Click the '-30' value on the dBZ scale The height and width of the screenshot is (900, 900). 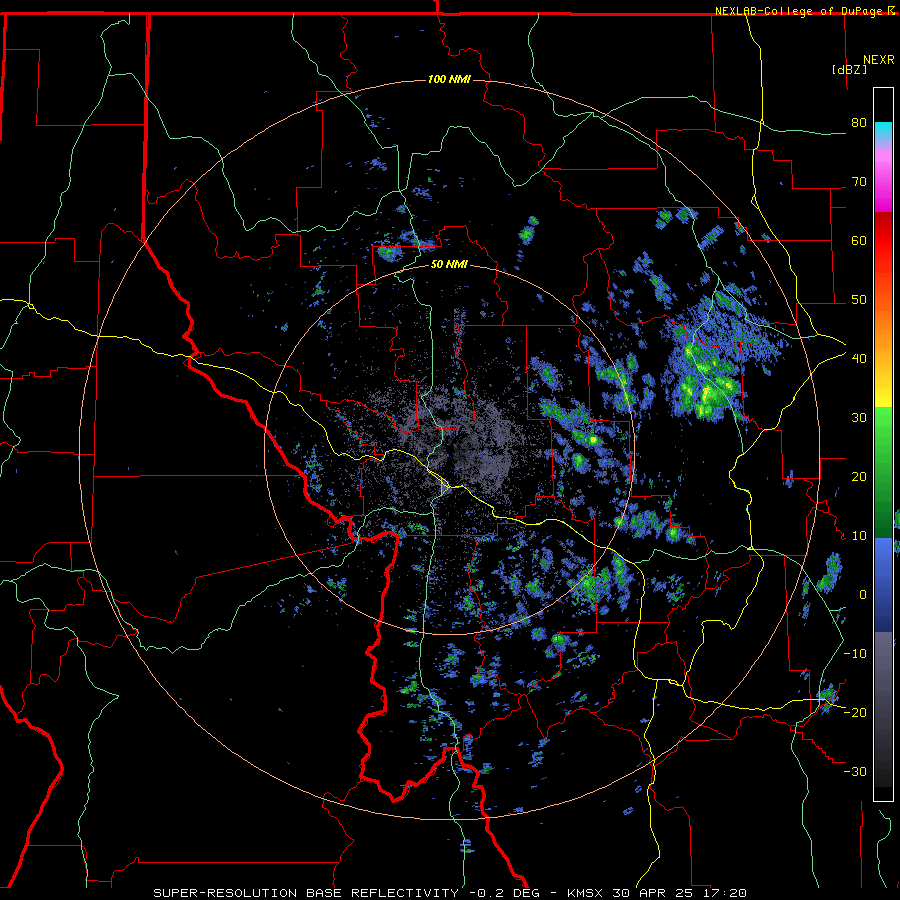(x=855, y=771)
